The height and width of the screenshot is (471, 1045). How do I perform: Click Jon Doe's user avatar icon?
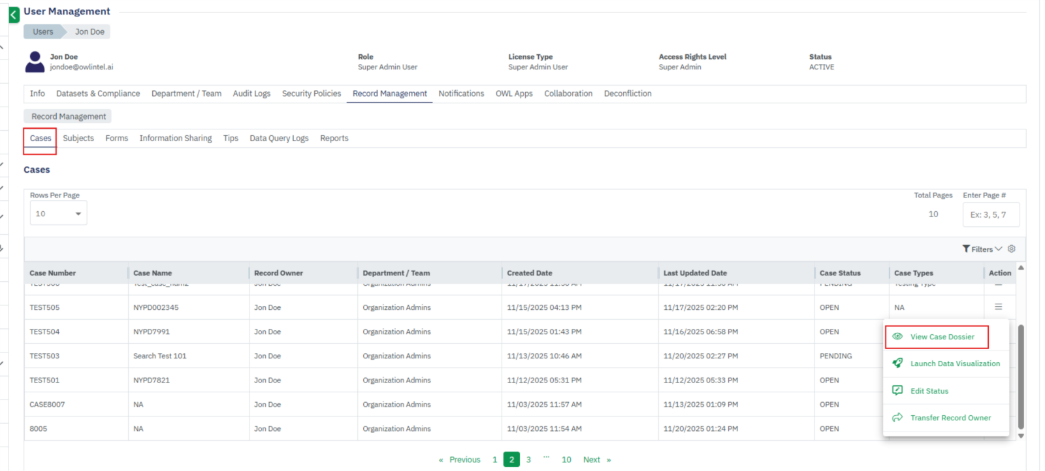[x=36, y=62]
